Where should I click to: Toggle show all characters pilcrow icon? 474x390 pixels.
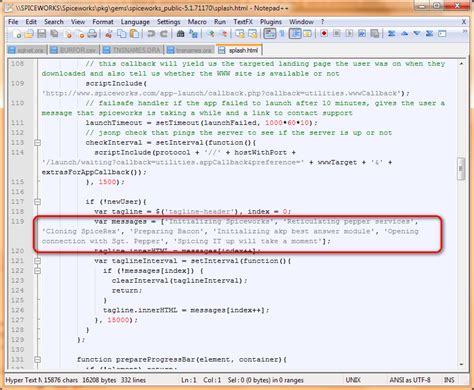[282, 34]
